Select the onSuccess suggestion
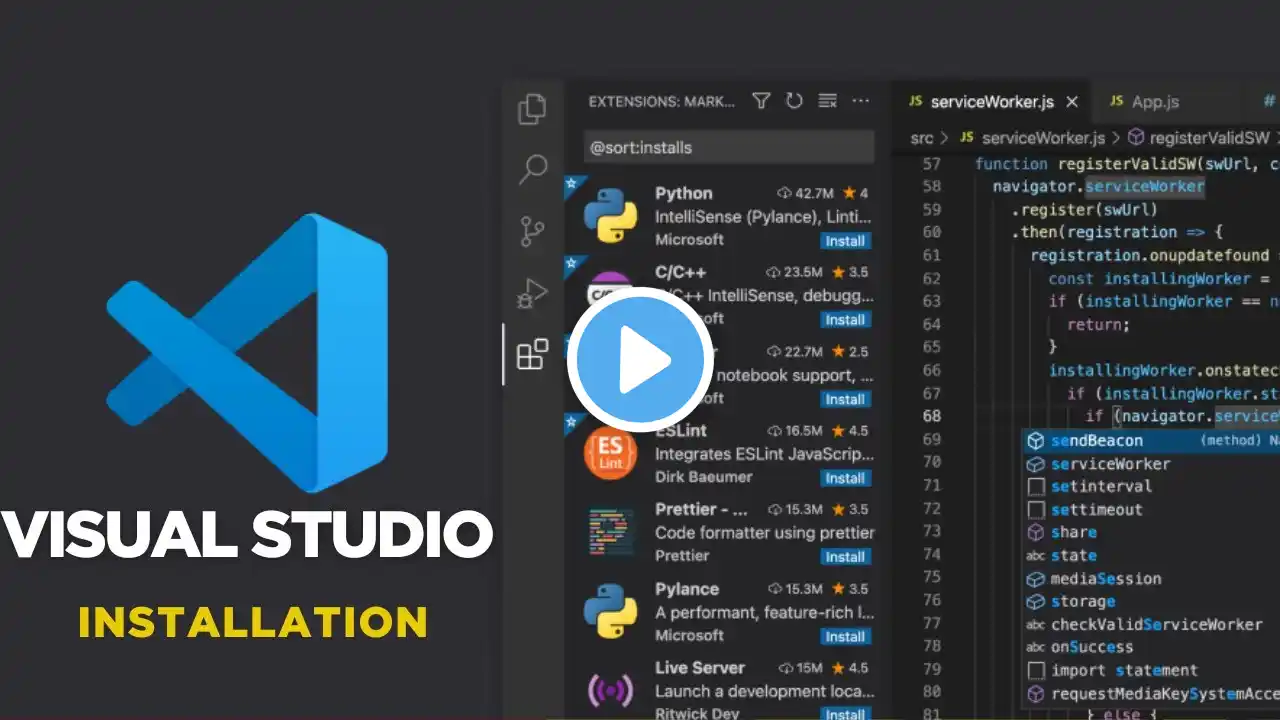 click(1151, 648)
